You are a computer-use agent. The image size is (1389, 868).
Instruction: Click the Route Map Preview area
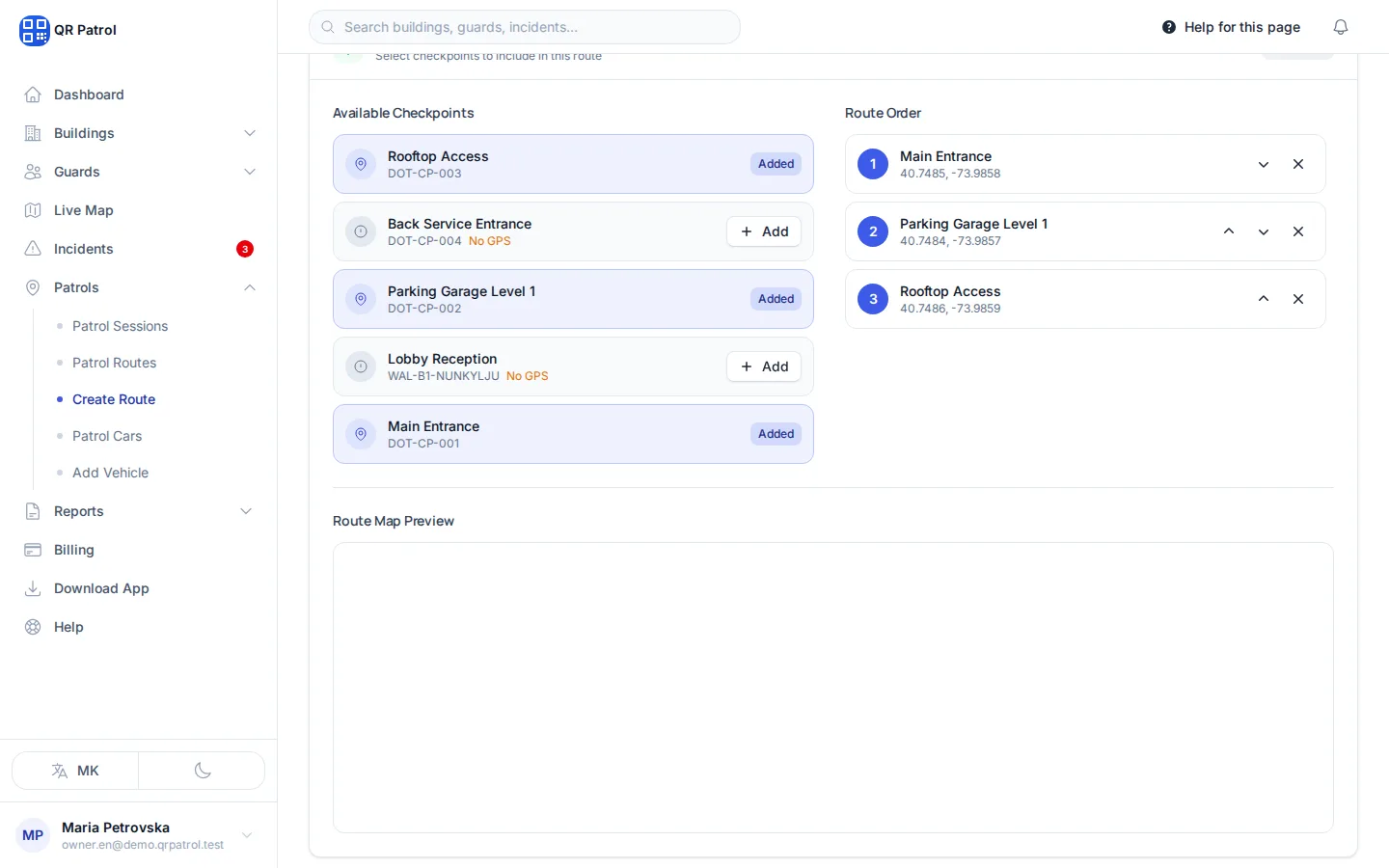click(x=833, y=688)
